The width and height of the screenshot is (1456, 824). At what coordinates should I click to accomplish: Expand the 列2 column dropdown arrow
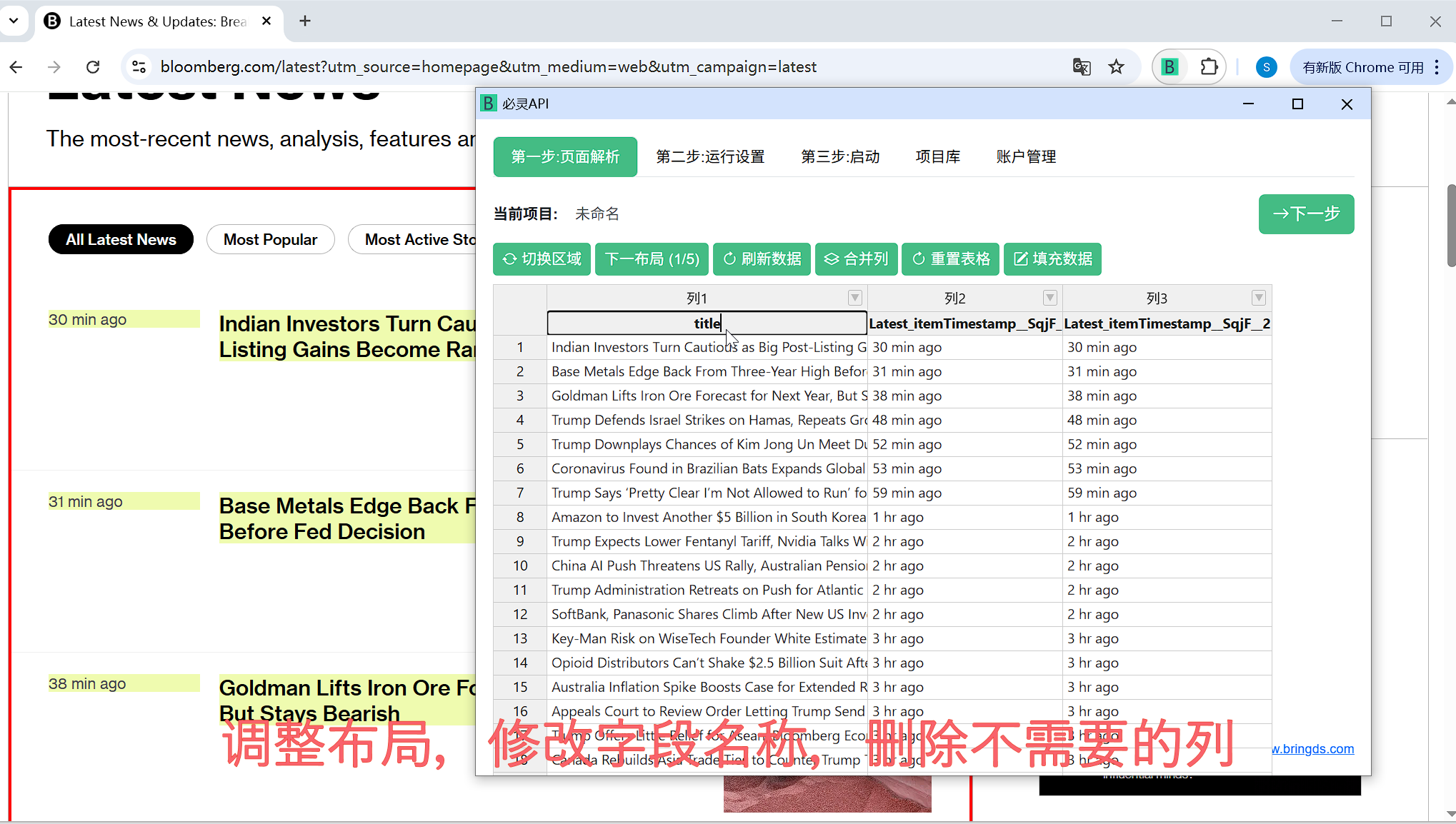tap(1049, 298)
